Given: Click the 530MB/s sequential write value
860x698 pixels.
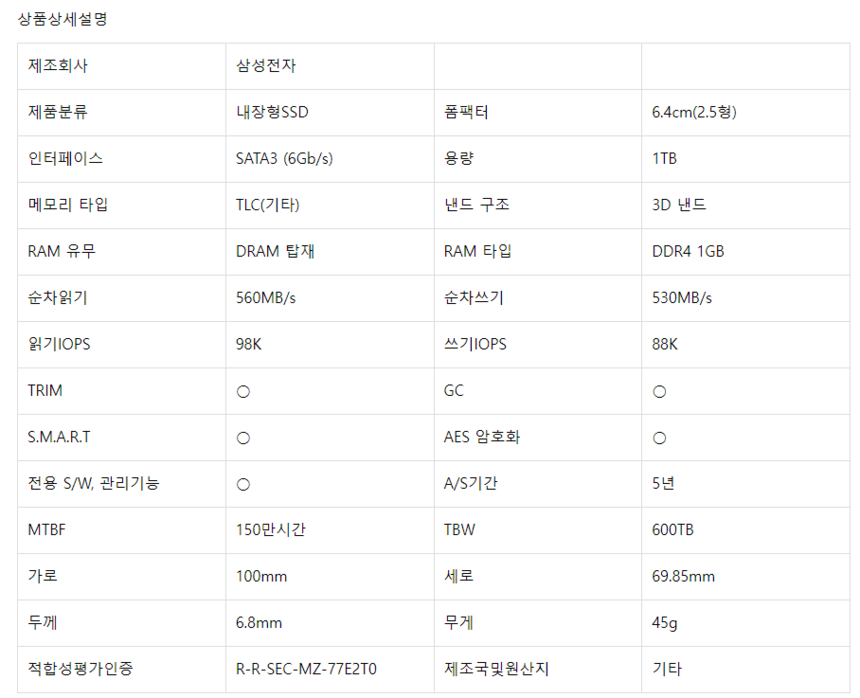Looking at the screenshot, I should [682, 298].
